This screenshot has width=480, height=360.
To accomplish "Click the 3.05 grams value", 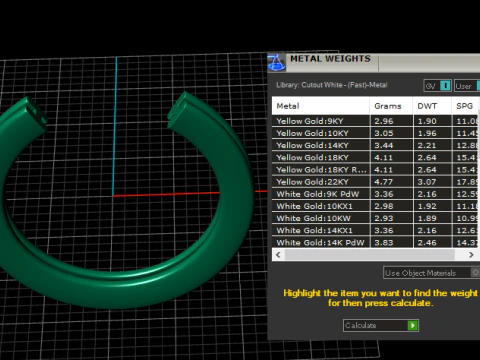I will 384,133.
